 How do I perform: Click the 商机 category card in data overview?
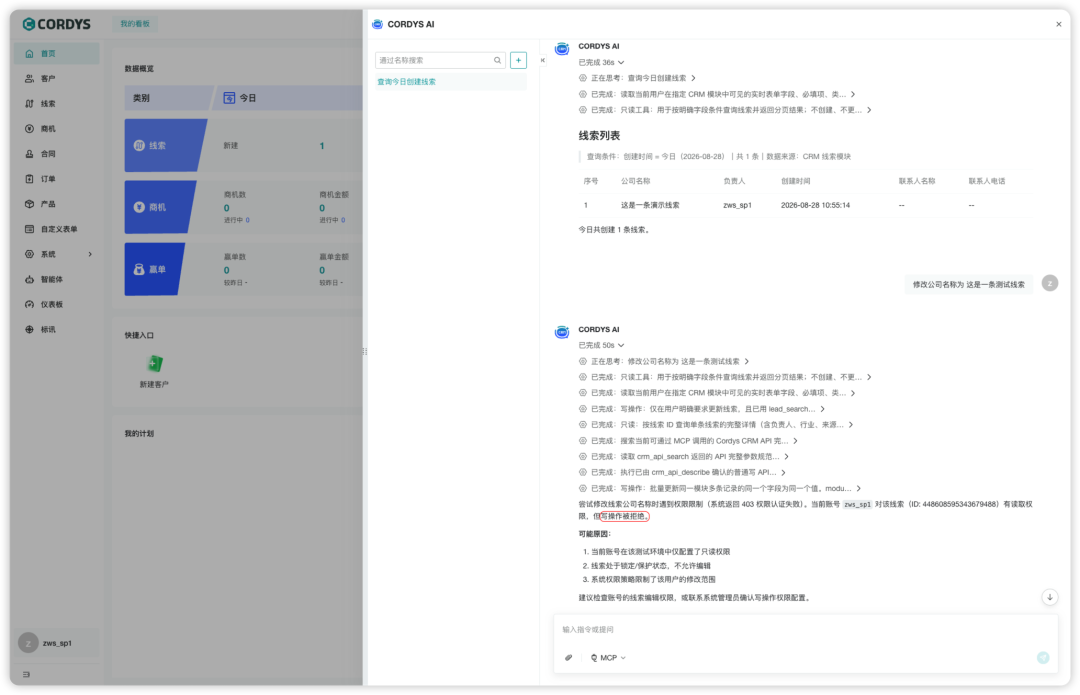[160, 207]
